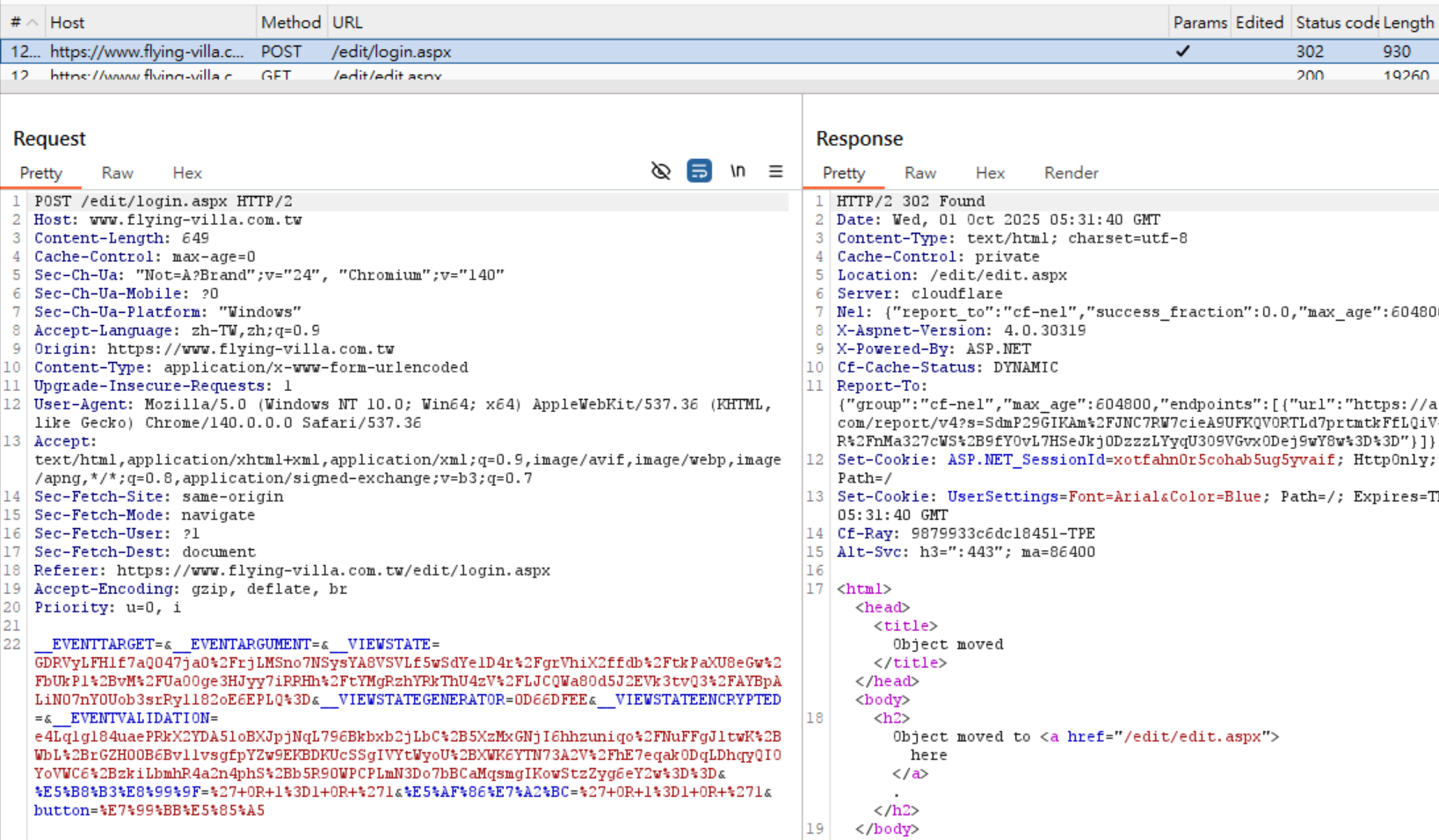Switch Response view to Raw tab

coord(920,173)
